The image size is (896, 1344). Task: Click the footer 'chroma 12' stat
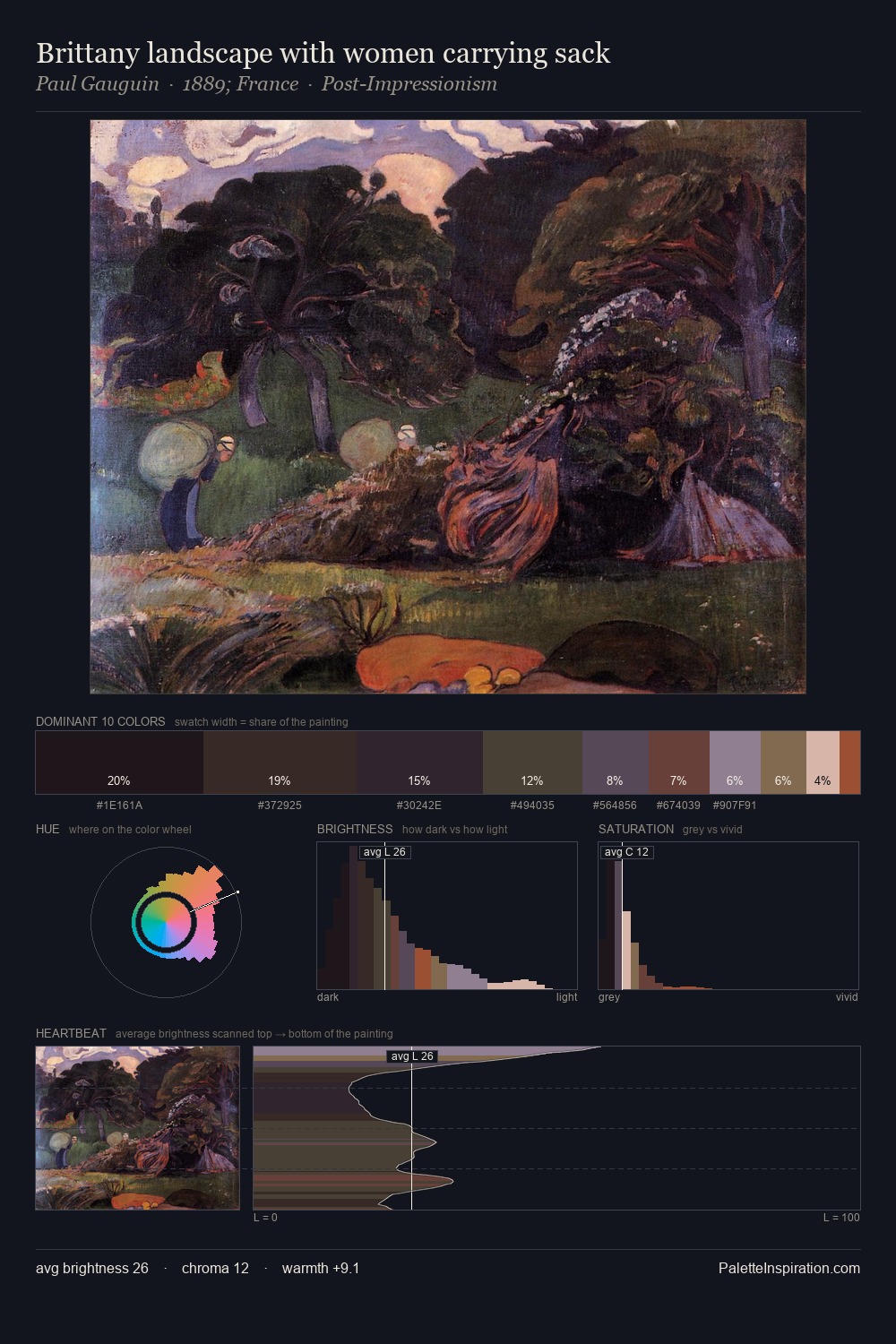[215, 1268]
